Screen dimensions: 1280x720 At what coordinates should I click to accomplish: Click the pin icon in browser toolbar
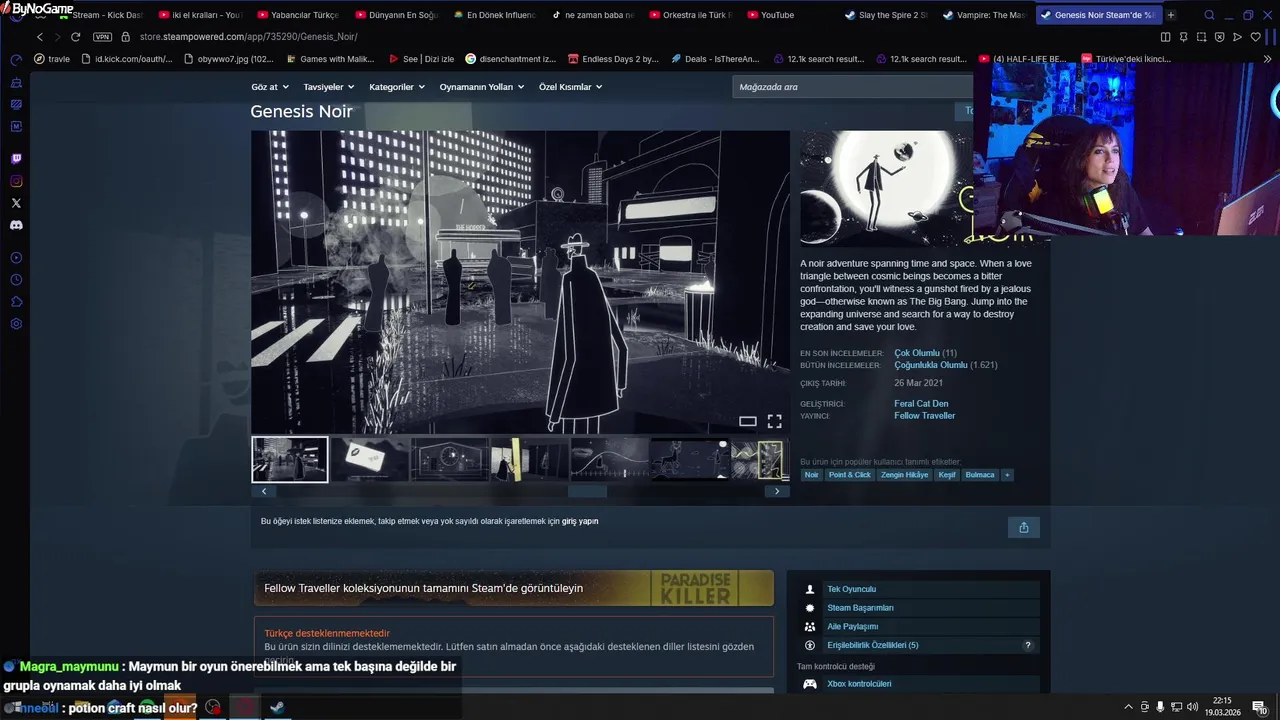1183,37
